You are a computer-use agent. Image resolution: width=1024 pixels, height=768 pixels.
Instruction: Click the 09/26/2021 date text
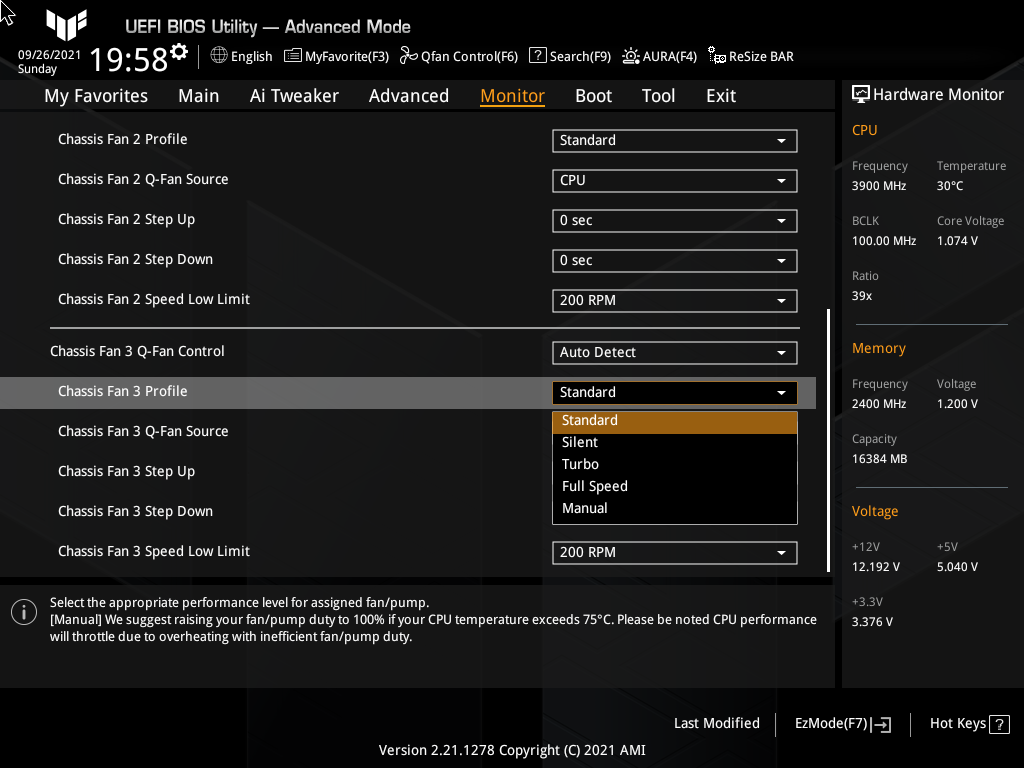(x=49, y=55)
